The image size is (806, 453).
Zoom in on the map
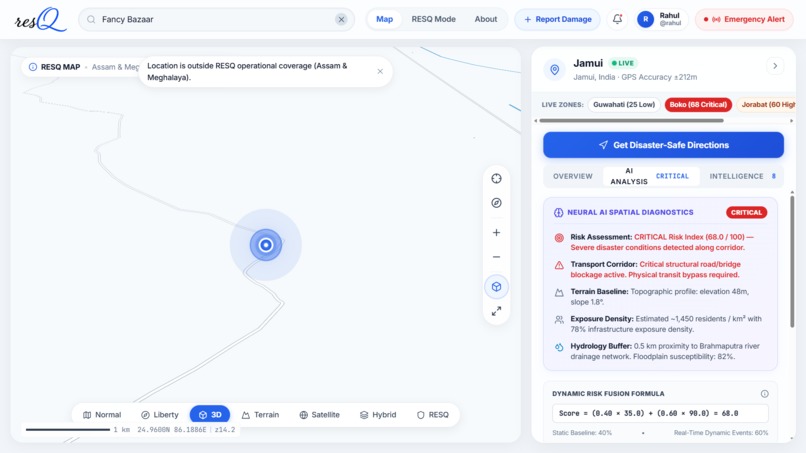[x=496, y=232]
